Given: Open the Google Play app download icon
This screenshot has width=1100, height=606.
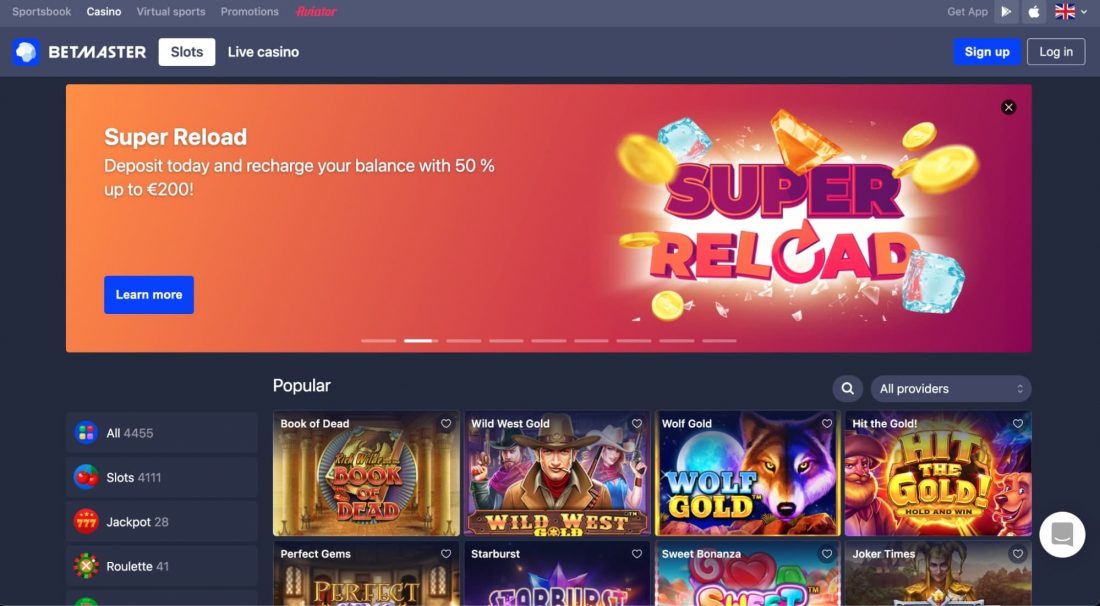Looking at the screenshot, I should point(1006,12).
